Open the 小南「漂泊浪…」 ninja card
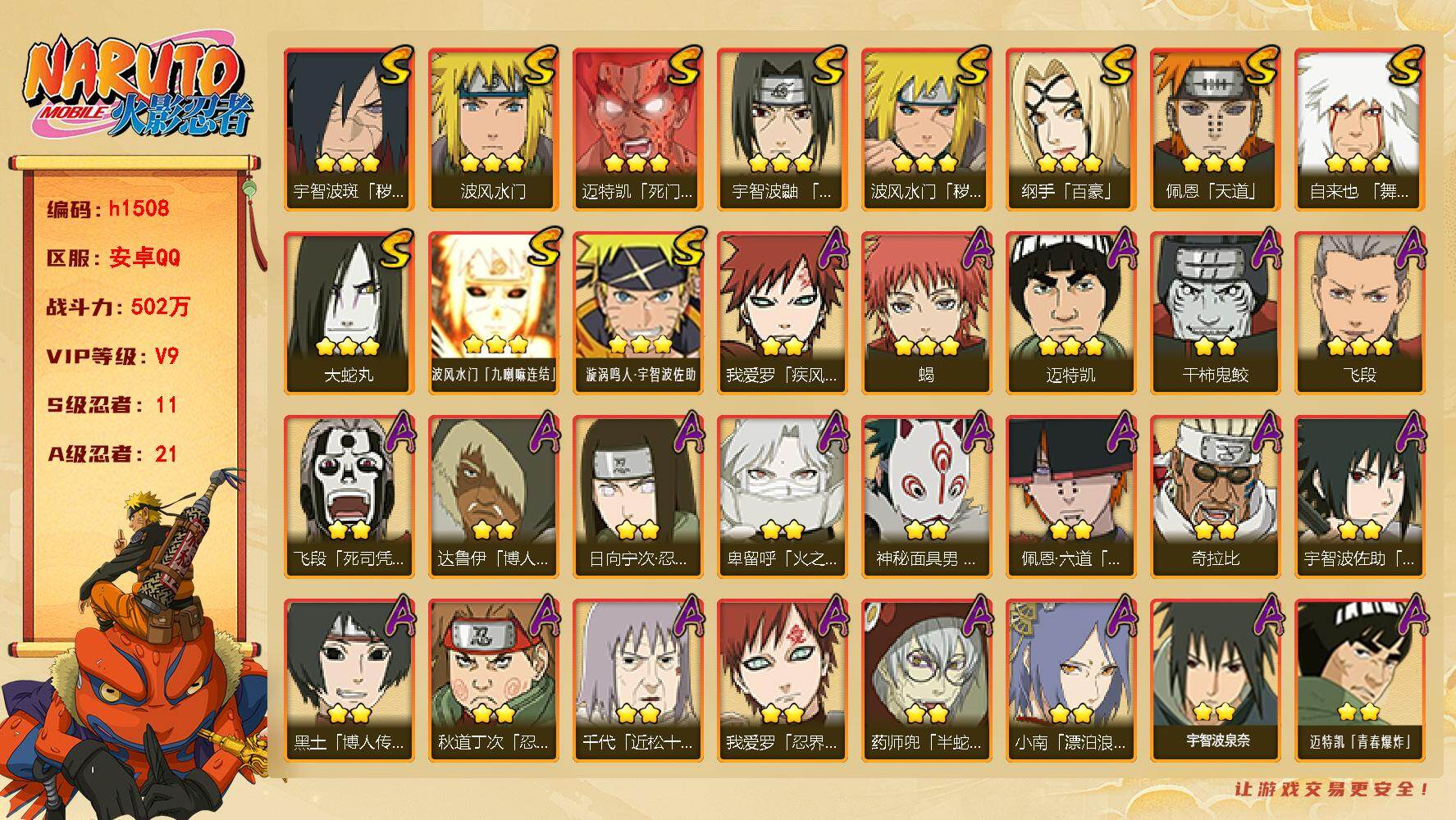1456x820 pixels. pyautogui.click(x=1070, y=681)
